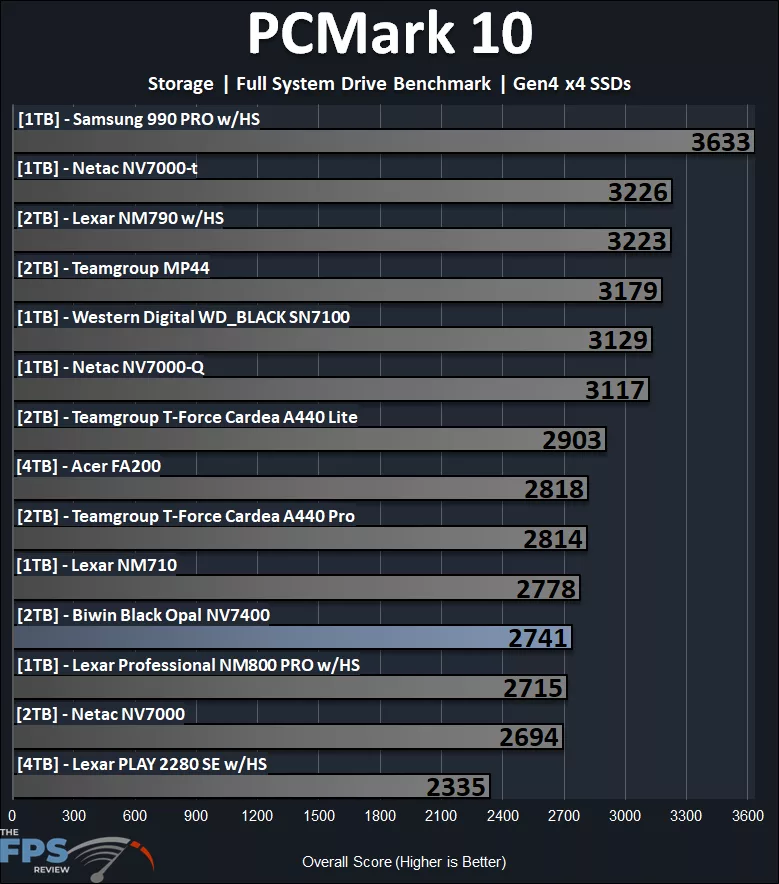Click the T-Force Cardea A440 Pro label
This screenshot has height=884, width=779.
(186, 516)
